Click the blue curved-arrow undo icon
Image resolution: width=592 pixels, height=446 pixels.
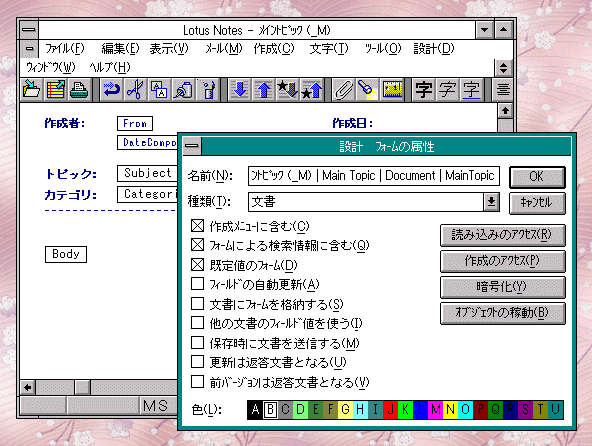pyautogui.click(x=112, y=90)
